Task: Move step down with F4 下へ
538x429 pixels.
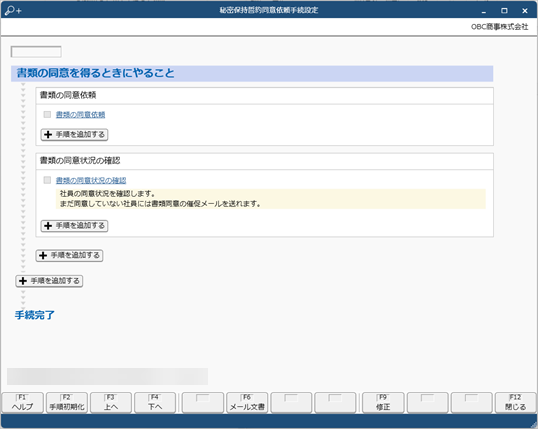Action: tap(155, 403)
